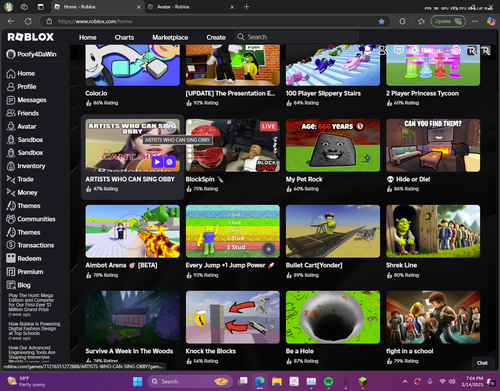Open a new browser tab
Screen dimensions: 500x391
coord(246,7)
